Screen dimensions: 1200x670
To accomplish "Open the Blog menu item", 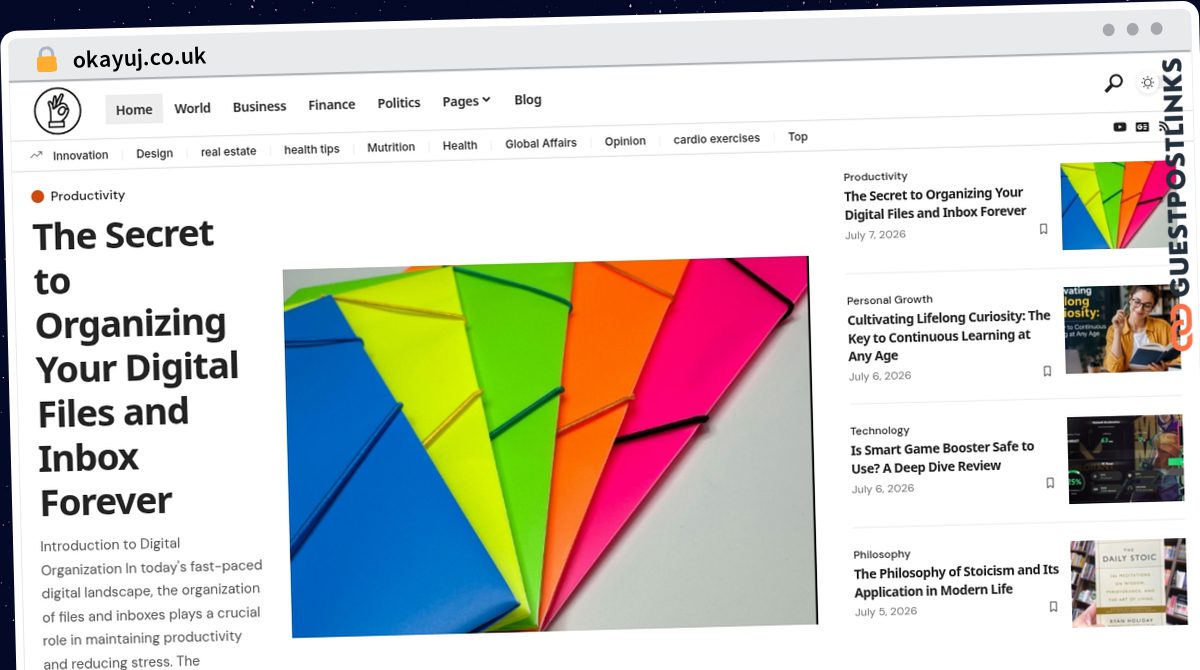I will pos(528,100).
